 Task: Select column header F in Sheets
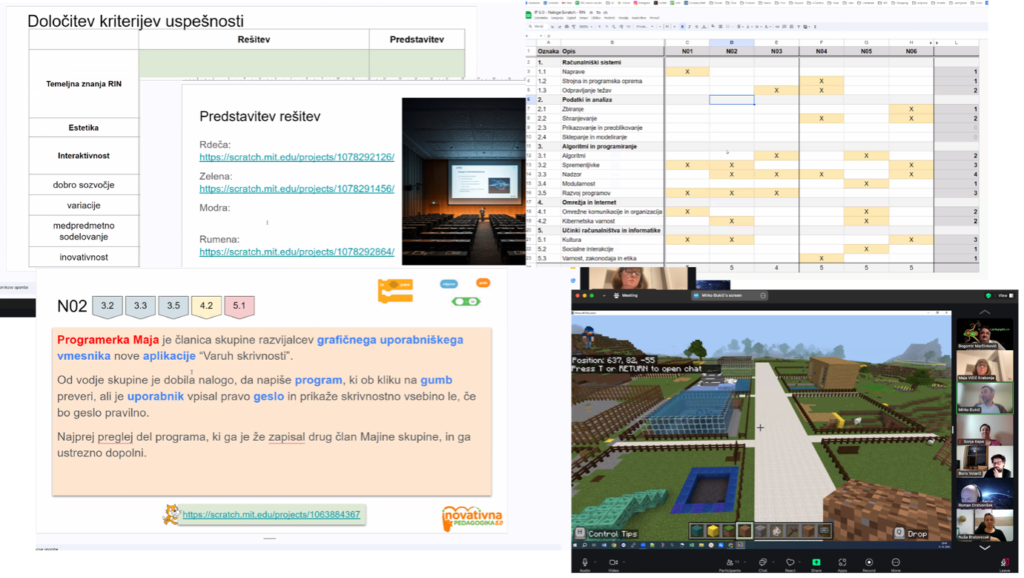(x=821, y=42)
